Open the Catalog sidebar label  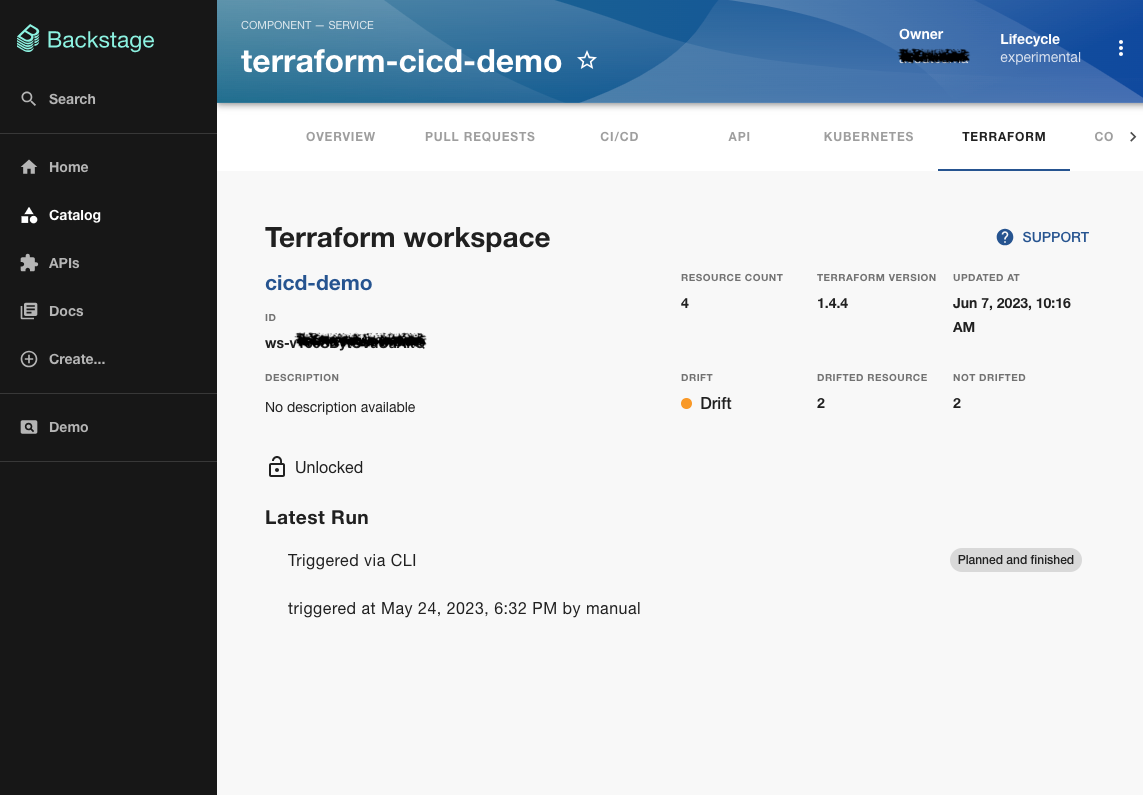75,215
